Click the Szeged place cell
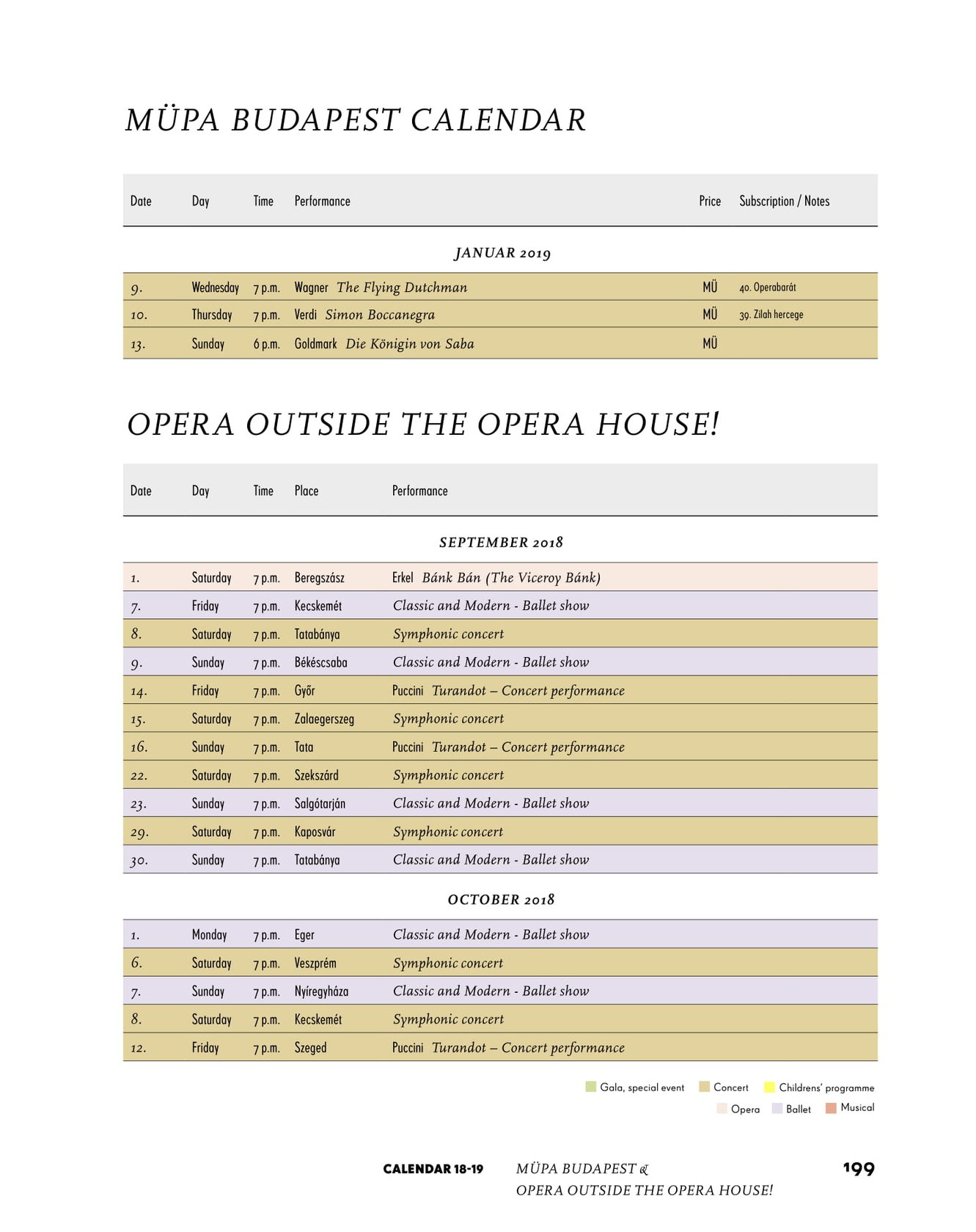 [311, 1048]
